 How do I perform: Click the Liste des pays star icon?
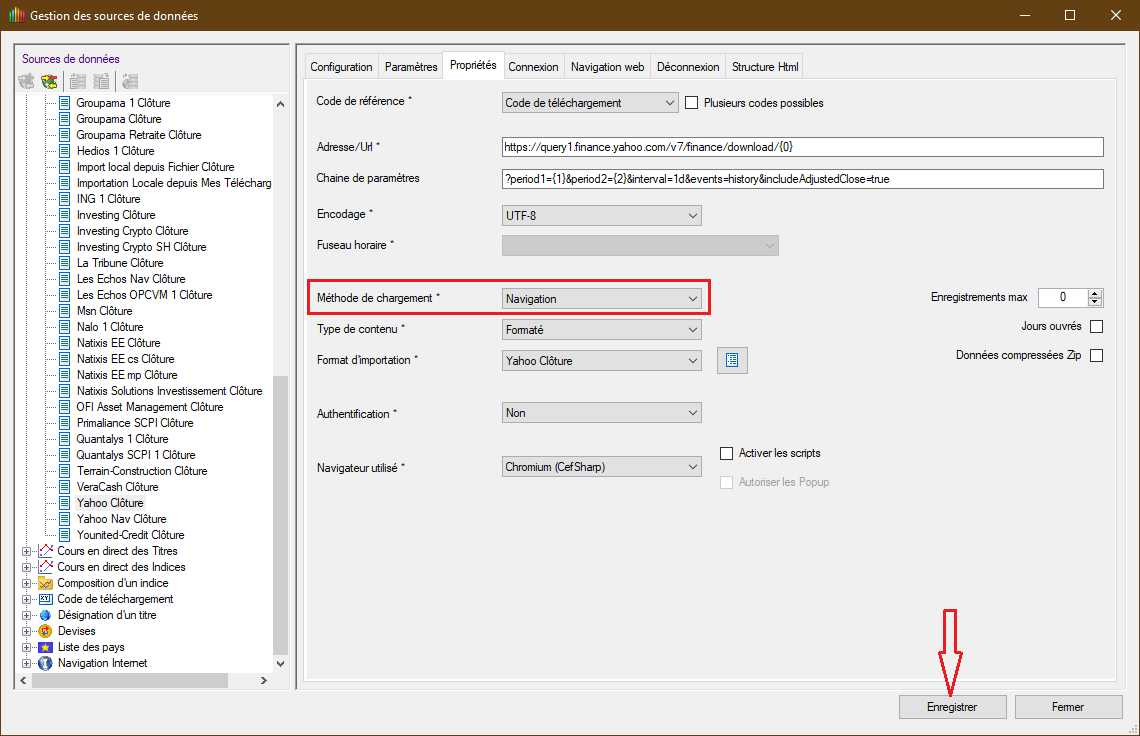pos(45,647)
